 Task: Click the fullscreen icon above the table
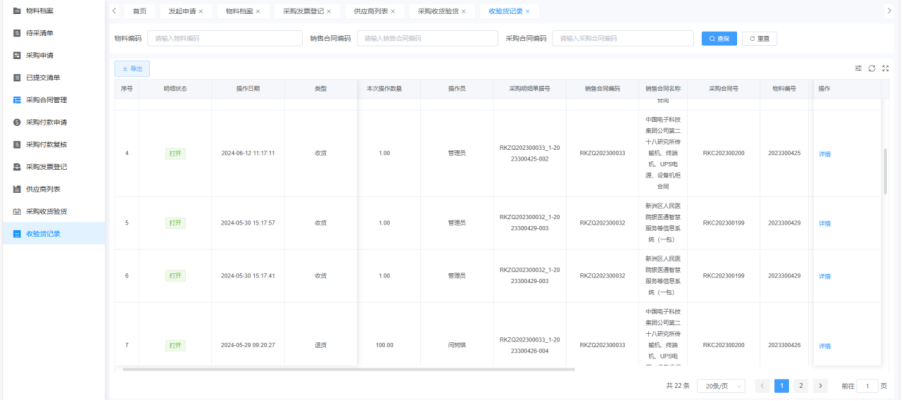point(884,68)
